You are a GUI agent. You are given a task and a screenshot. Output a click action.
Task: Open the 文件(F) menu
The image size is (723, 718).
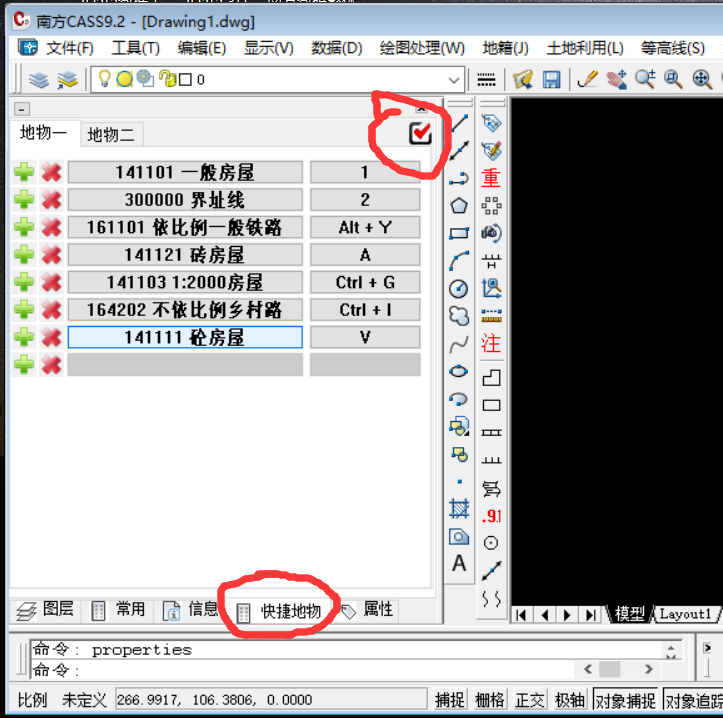tap(70, 48)
